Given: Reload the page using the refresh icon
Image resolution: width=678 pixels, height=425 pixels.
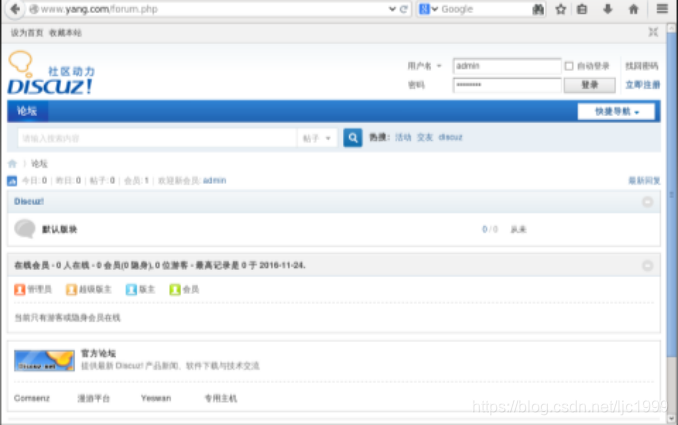Looking at the screenshot, I should click(x=404, y=9).
